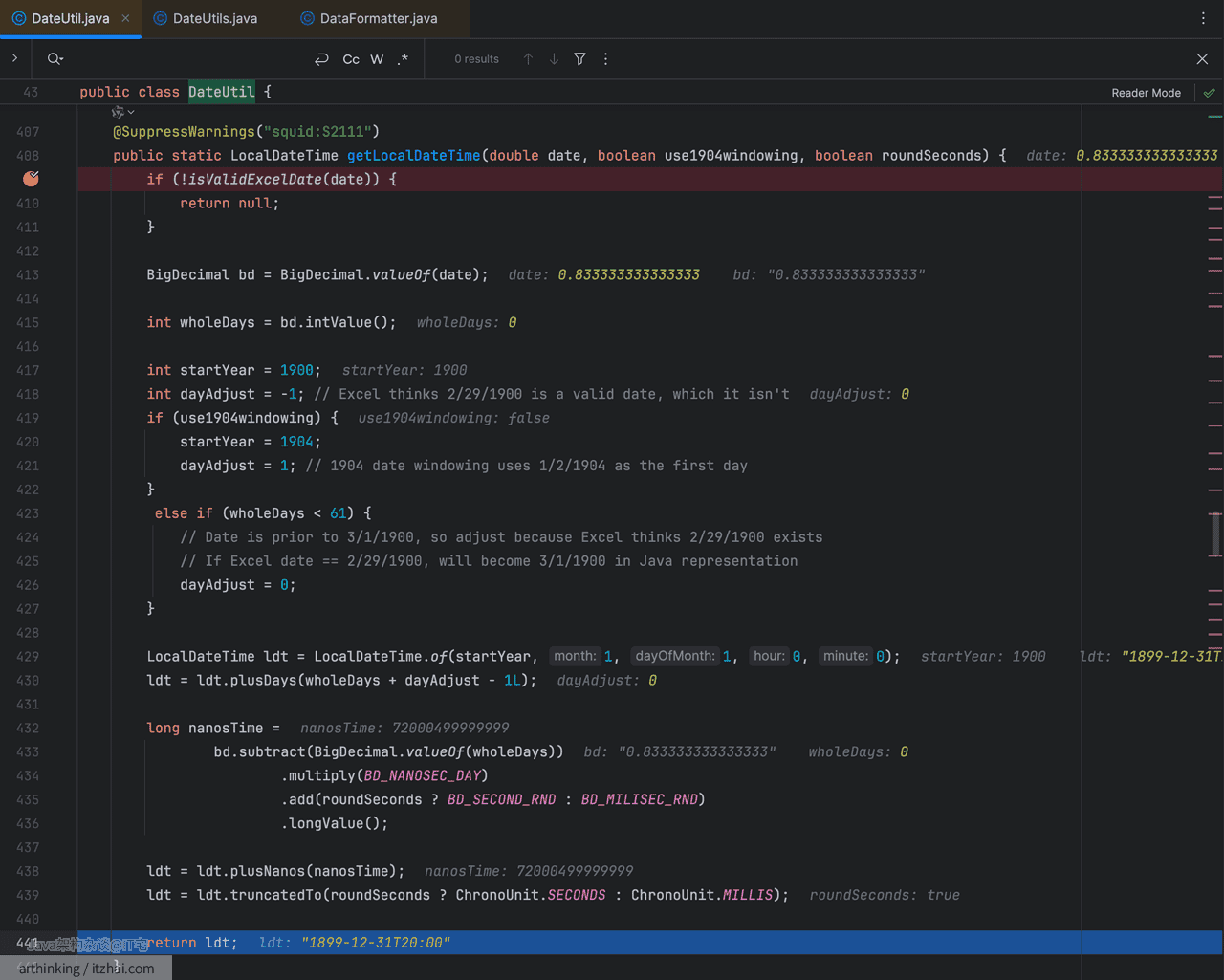This screenshot has height=980, width=1224.
Task: Click the isValidExcelDate method call
Action: pos(255,180)
